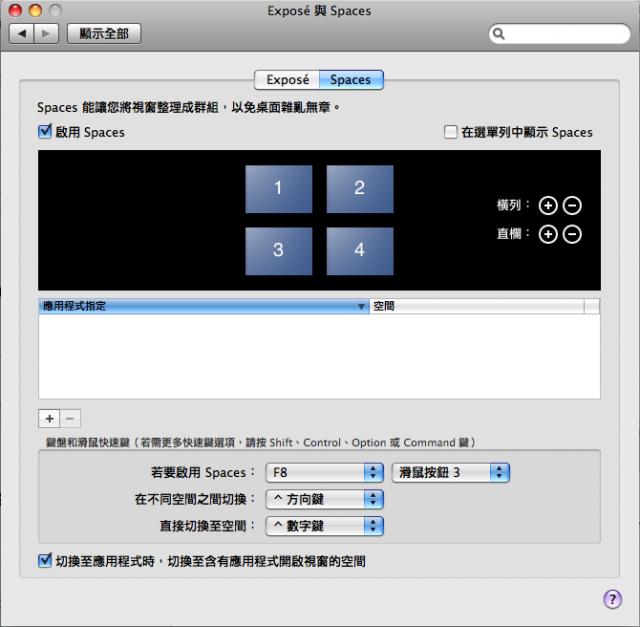Minimize window with the yellow button
This screenshot has height=627, width=640.
click(36, 10)
